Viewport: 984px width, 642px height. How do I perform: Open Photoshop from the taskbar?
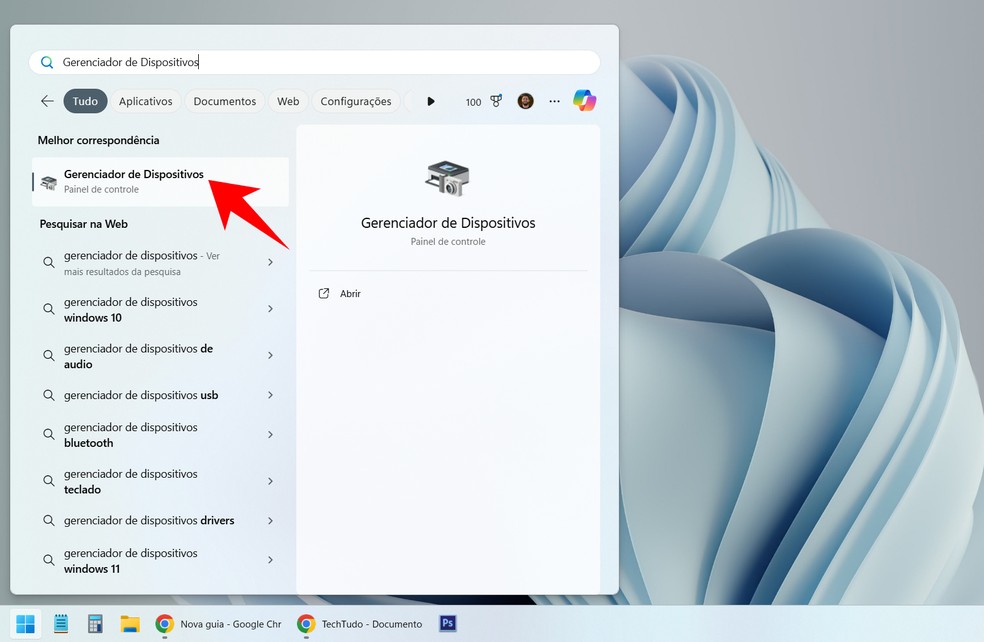click(x=447, y=623)
